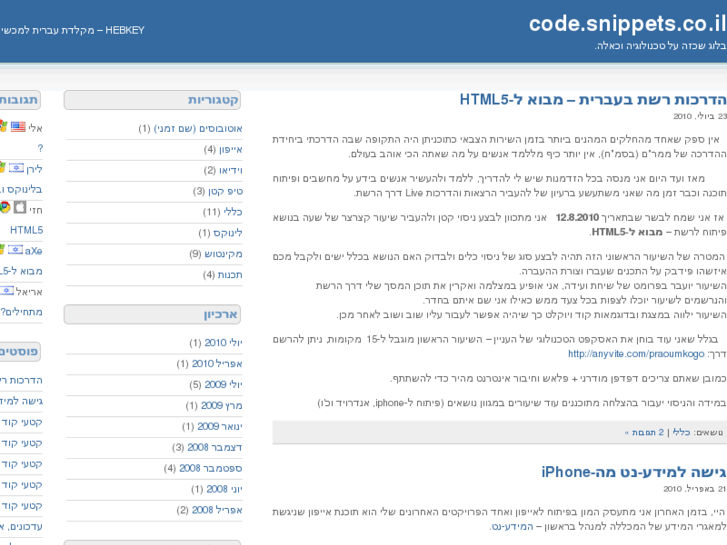This screenshot has width=727, height=545.
Task: Click the US flag icon beside אלי
Action: click(18, 127)
